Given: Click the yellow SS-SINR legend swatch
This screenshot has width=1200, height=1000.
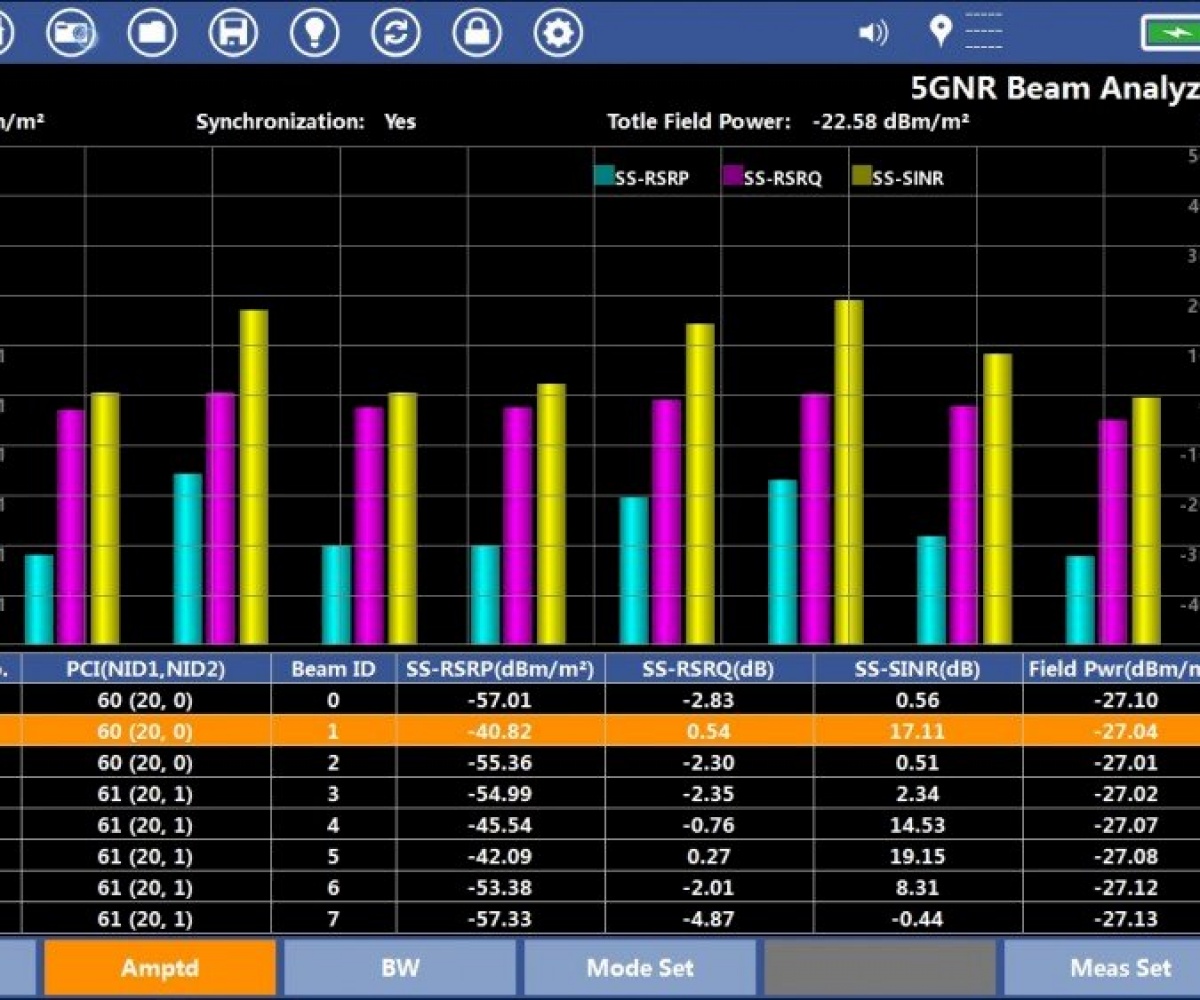Looking at the screenshot, I should point(862,176).
